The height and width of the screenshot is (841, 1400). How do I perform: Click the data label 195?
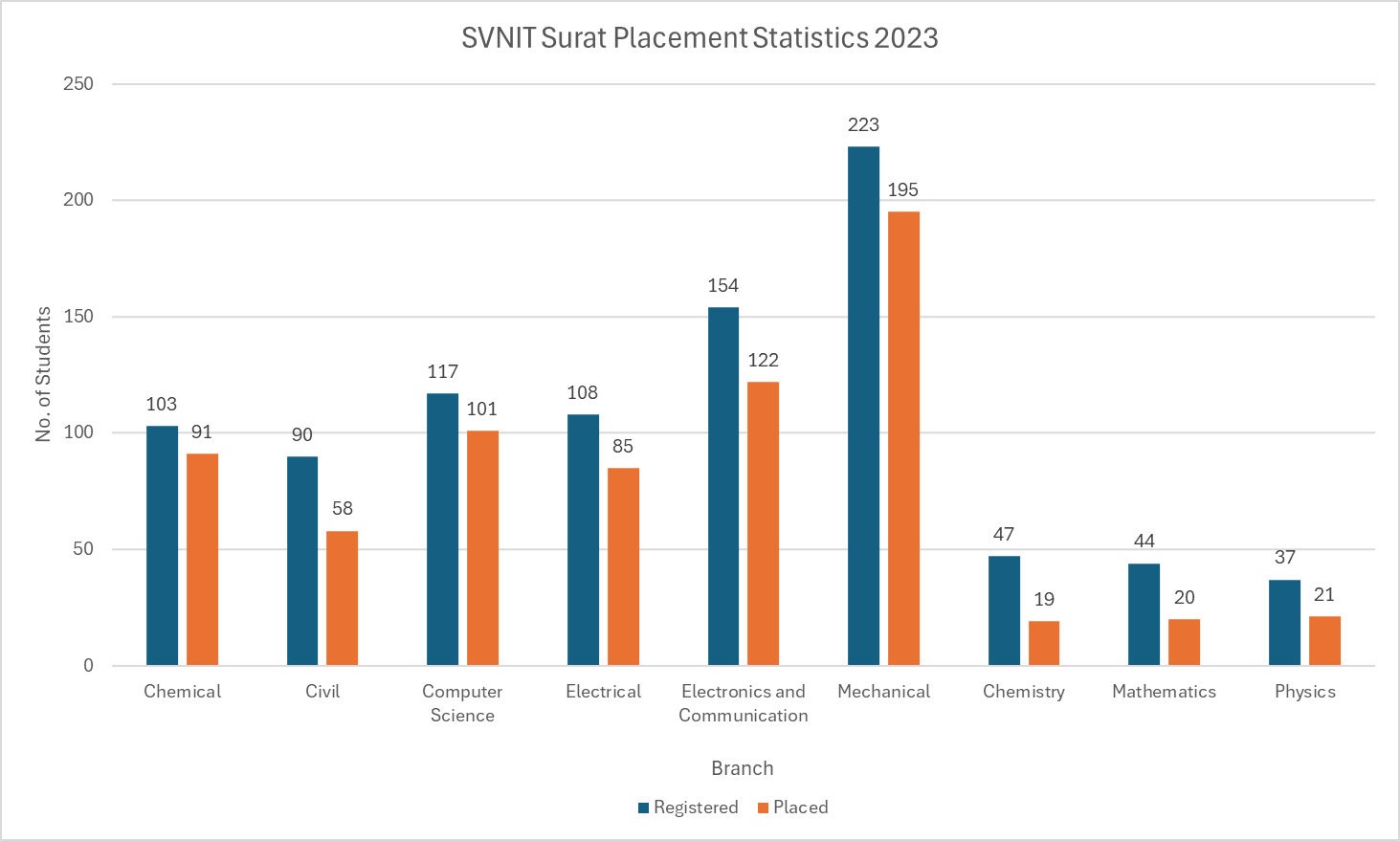click(x=903, y=190)
